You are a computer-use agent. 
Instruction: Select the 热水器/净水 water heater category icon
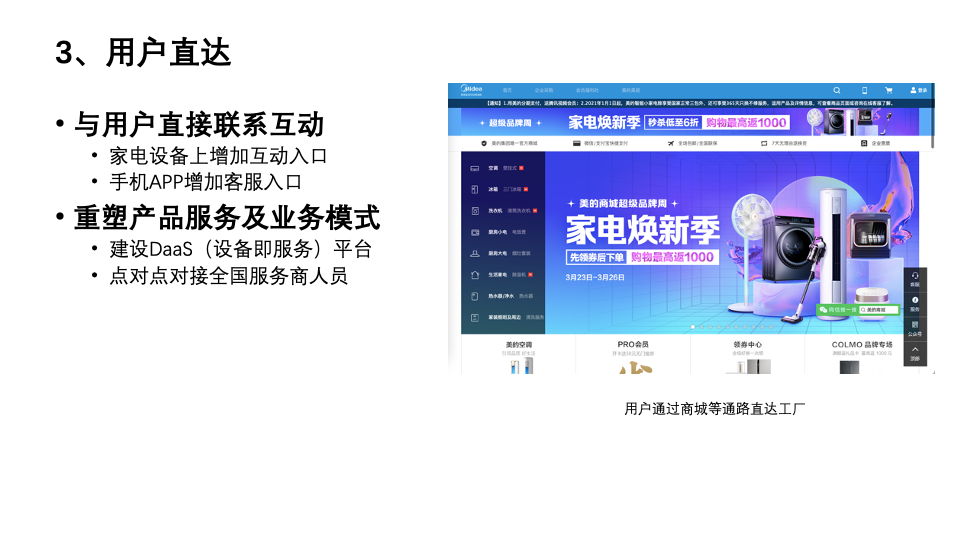tap(474, 296)
